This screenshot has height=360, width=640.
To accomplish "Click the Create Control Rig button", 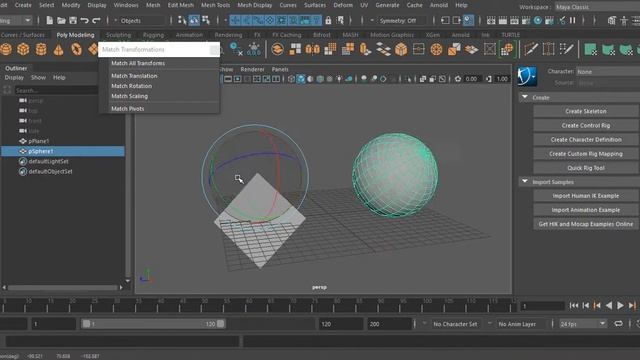I will click(x=586, y=125).
